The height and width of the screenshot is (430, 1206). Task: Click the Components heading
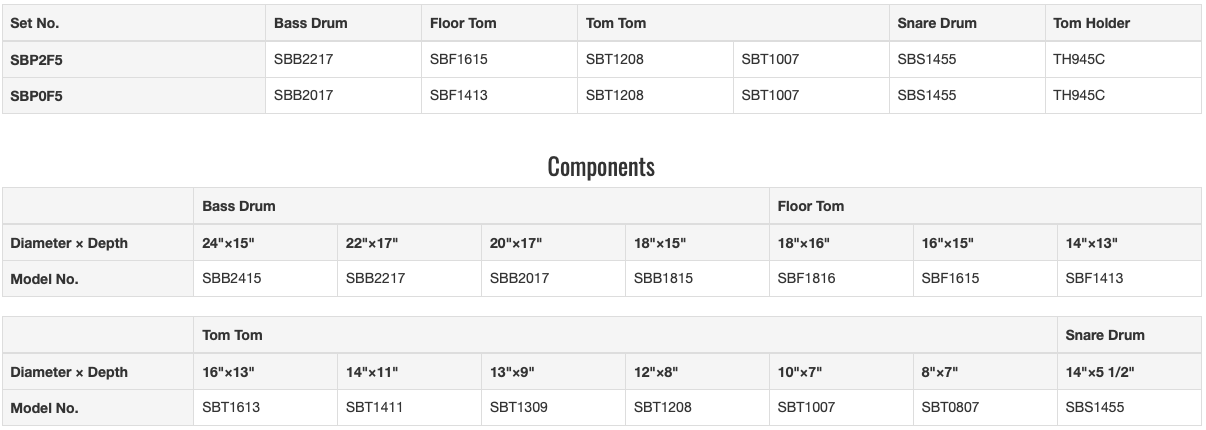pyautogui.click(x=601, y=167)
